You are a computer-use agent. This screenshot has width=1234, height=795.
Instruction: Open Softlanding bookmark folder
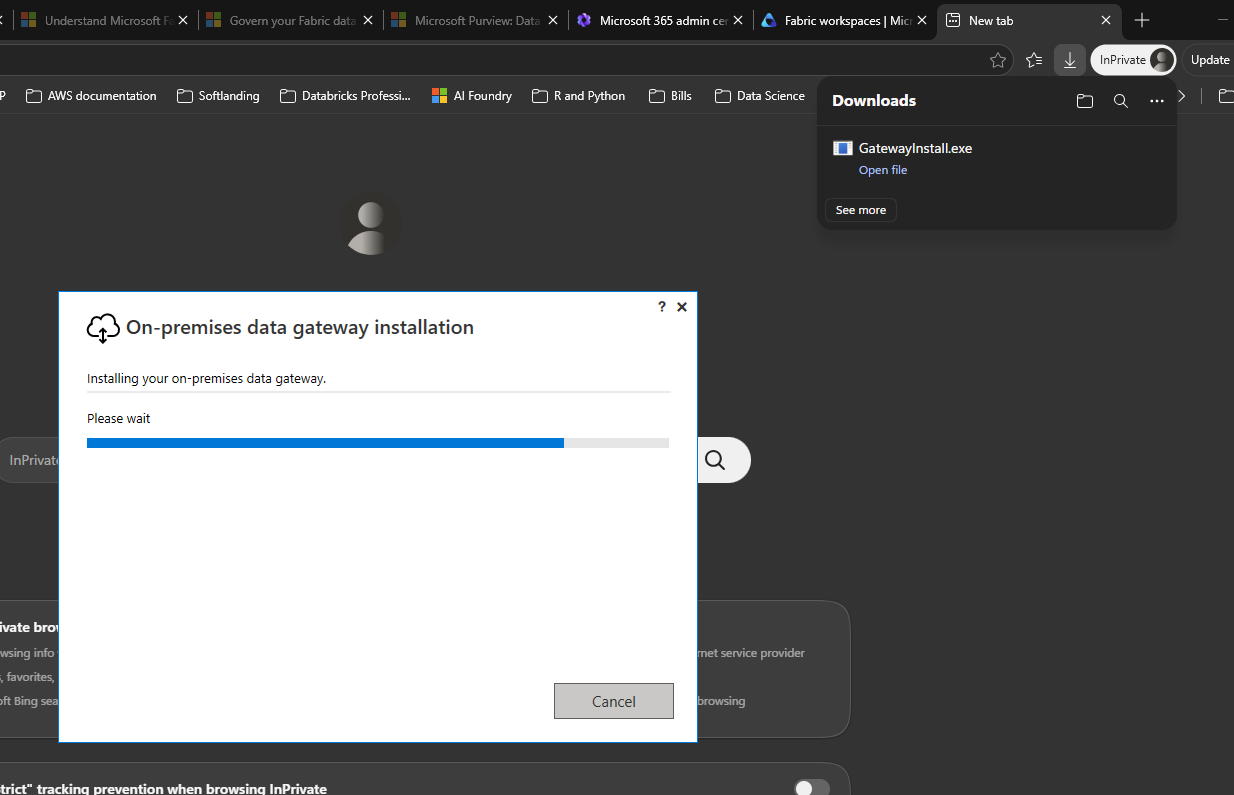[218, 96]
